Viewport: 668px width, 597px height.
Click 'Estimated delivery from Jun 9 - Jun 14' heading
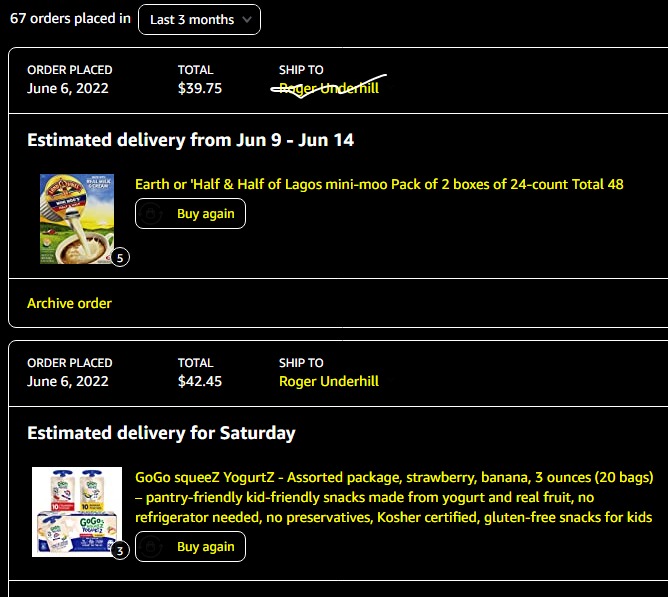(x=190, y=140)
